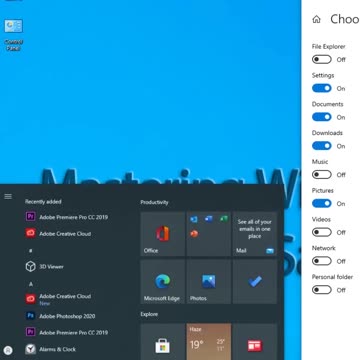Turn off the Documents toggle

[x=322, y=117]
